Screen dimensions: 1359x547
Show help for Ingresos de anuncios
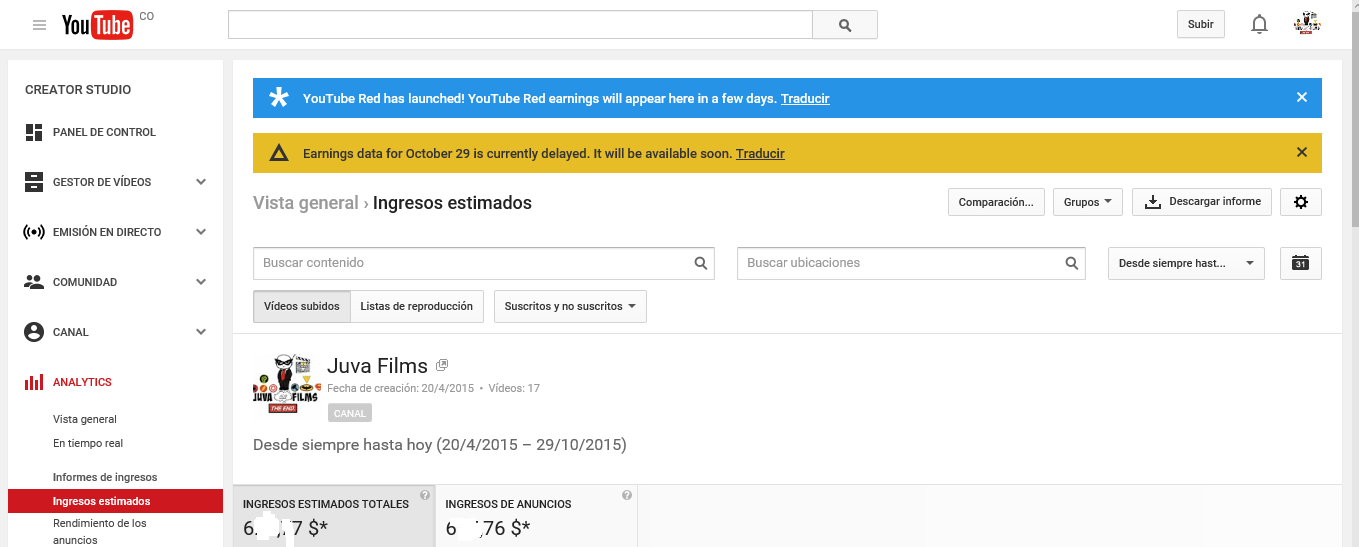coord(627,495)
